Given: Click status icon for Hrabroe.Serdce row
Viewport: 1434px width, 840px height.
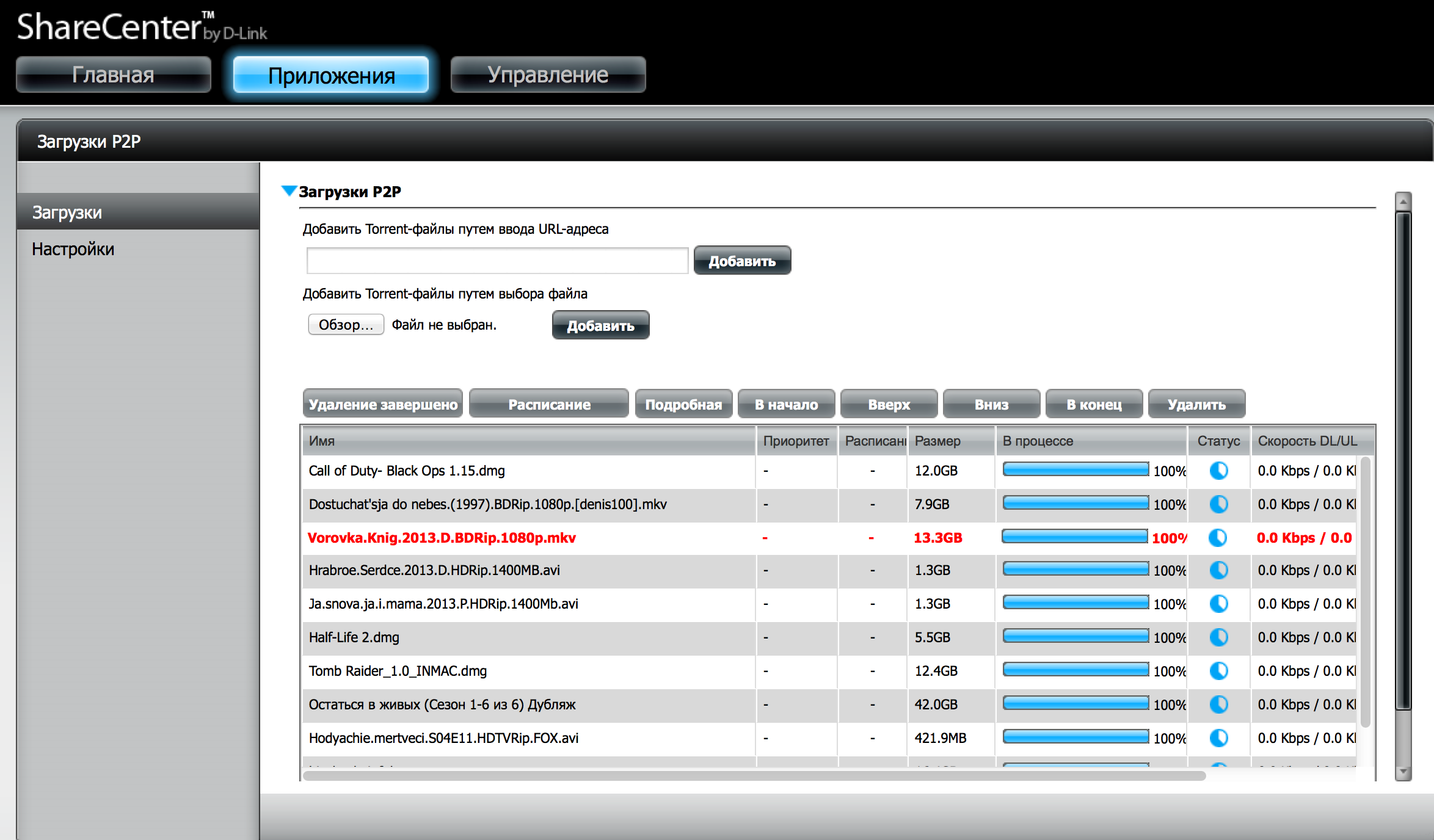Looking at the screenshot, I should click(1218, 570).
